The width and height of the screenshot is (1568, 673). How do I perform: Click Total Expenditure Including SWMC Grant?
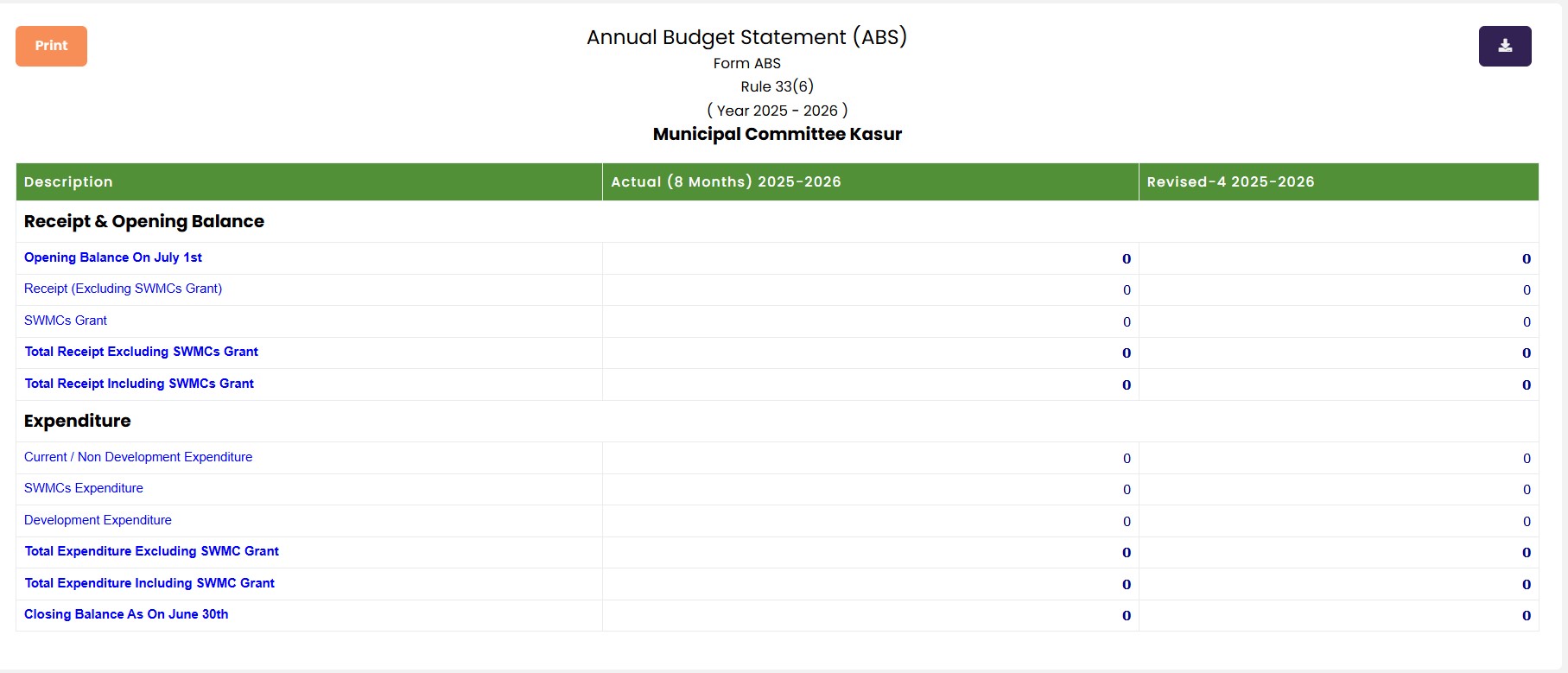pos(149,583)
